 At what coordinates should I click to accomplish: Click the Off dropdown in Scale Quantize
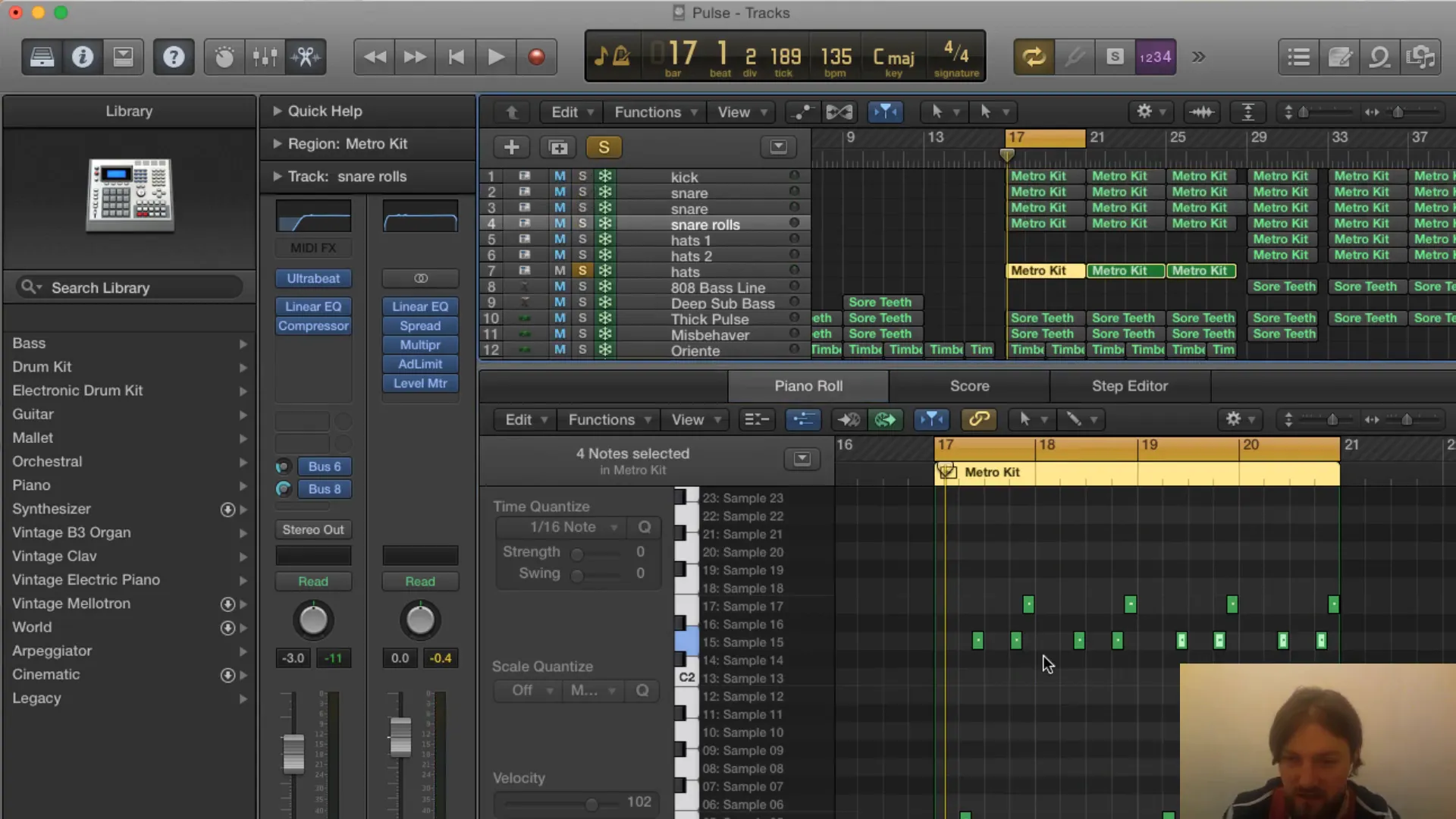pos(525,690)
